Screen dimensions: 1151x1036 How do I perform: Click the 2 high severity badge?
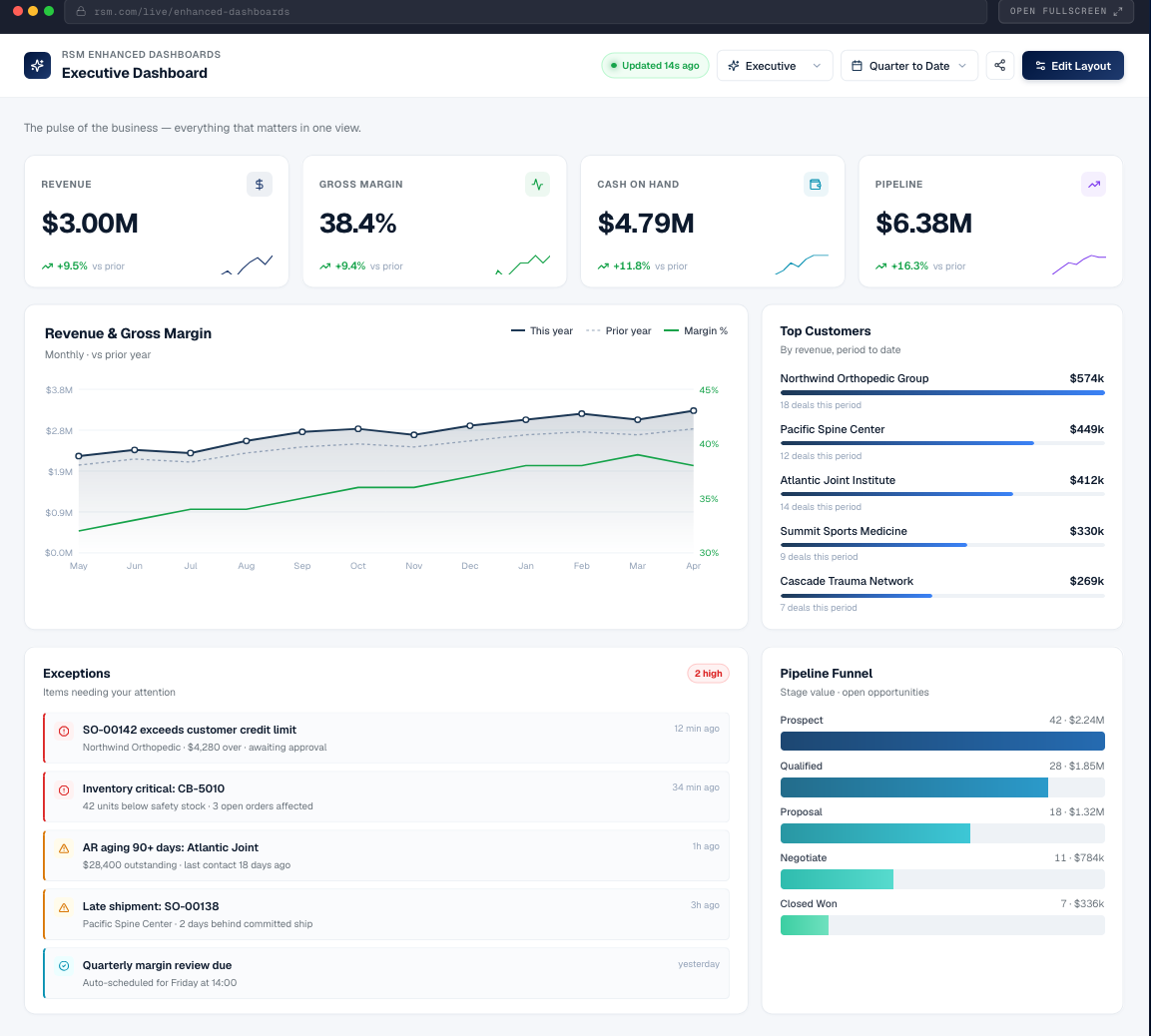coord(709,674)
